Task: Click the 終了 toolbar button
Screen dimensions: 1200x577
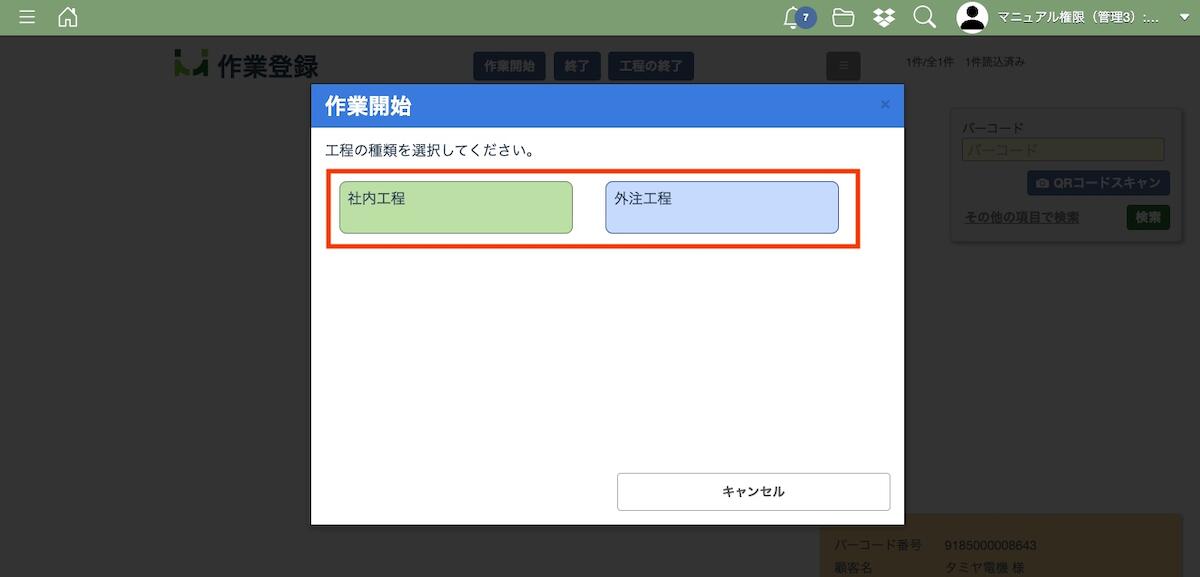Action: tap(577, 66)
